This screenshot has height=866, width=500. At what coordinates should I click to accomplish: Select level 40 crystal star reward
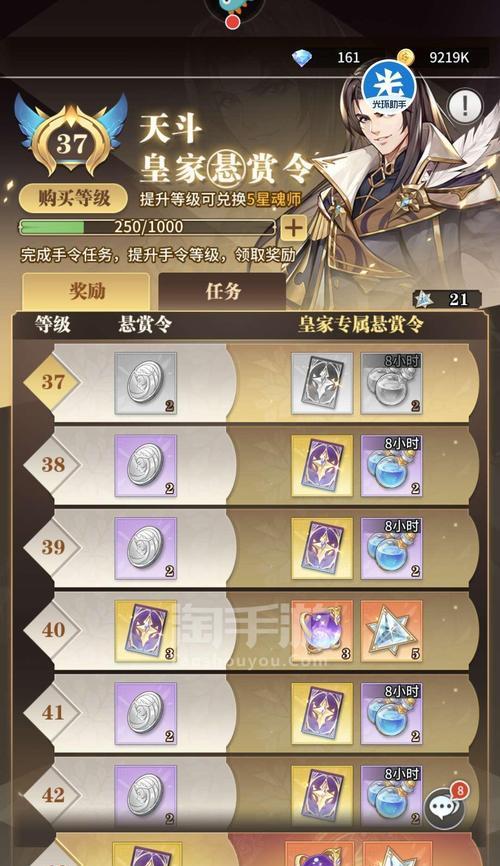(x=391, y=631)
